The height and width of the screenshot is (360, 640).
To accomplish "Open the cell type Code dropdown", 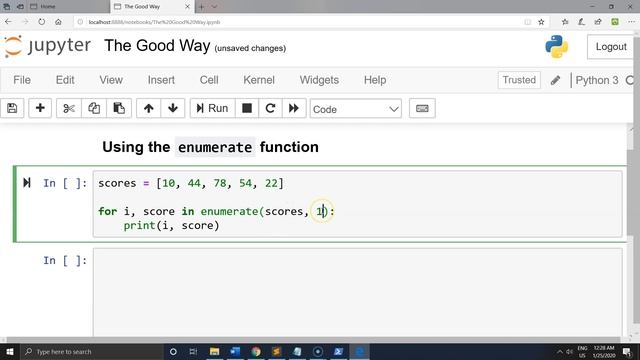I will point(356,109).
